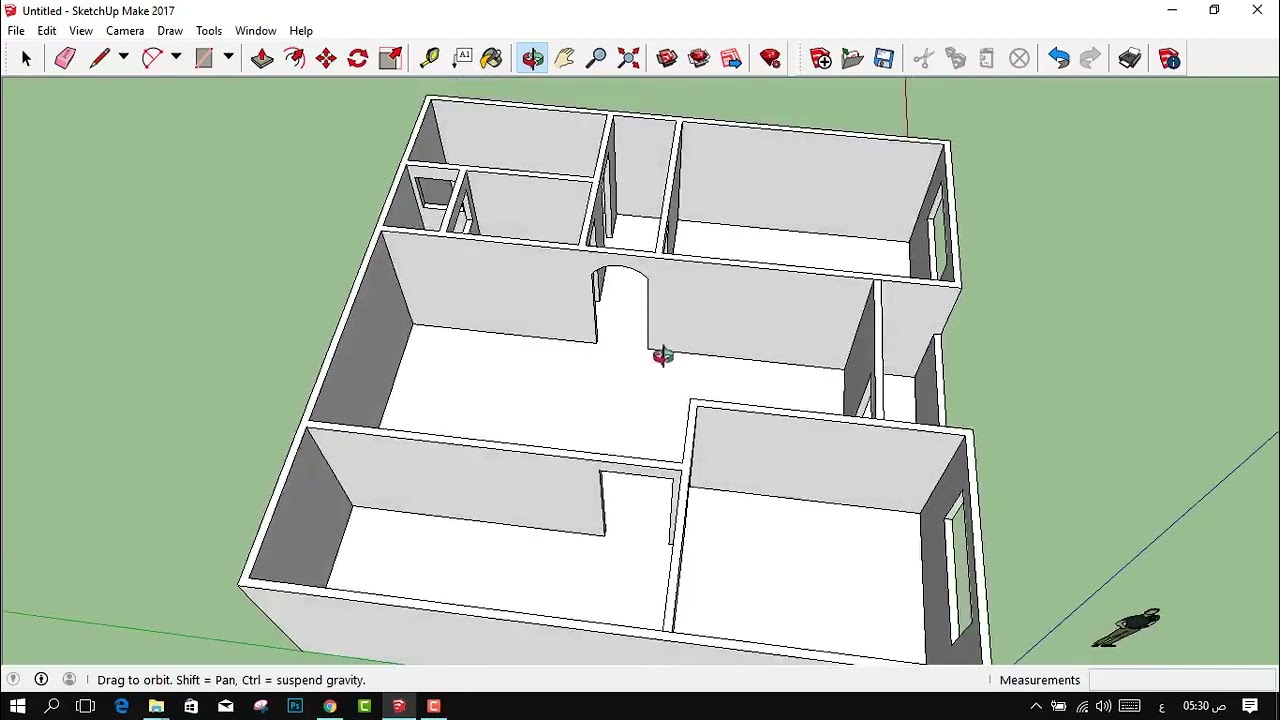Choose the Paint Bucket tool
The width and height of the screenshot is (1280, 720).
click(x=491, y=59)
